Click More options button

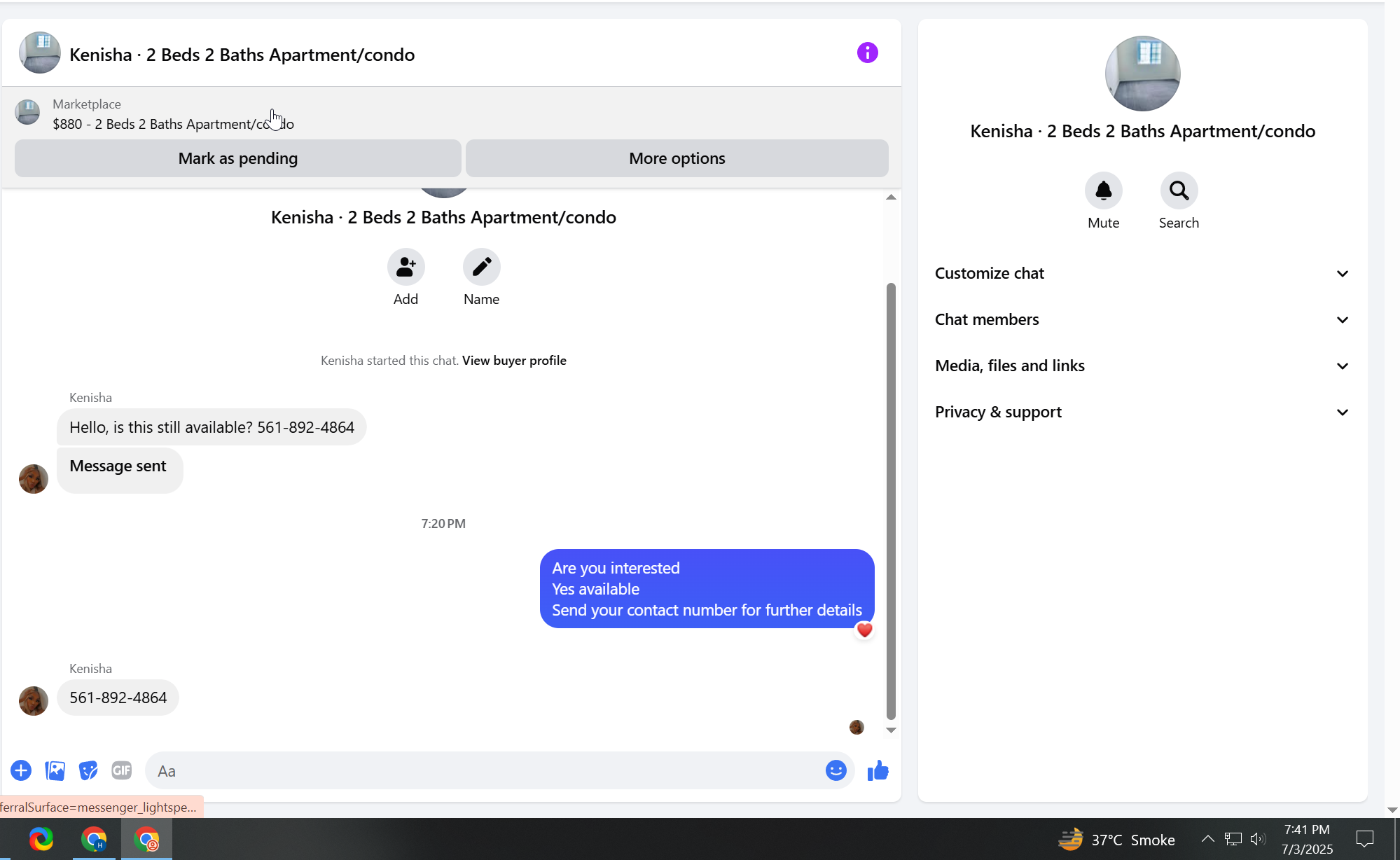[x=677, y=158]
